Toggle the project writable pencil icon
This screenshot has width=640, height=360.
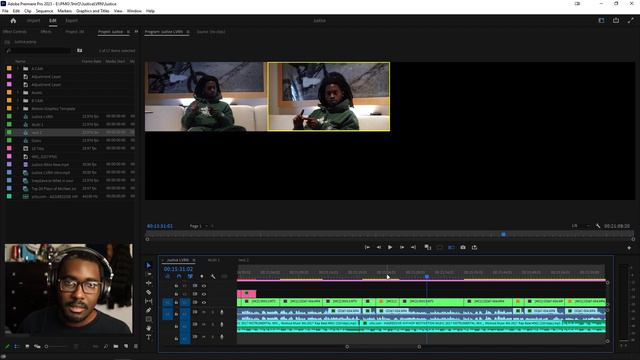coord(7,346)
